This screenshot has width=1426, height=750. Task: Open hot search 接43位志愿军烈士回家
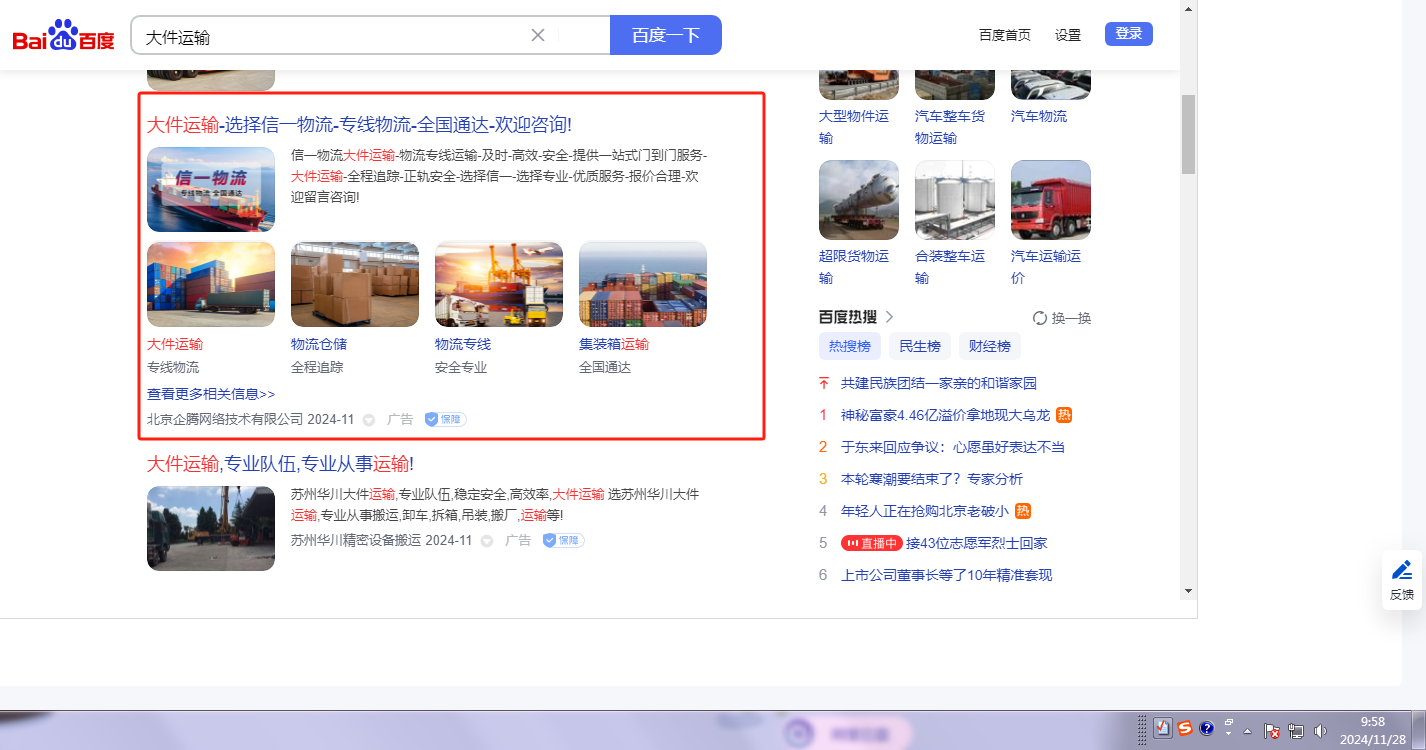[x=976, y=543]
